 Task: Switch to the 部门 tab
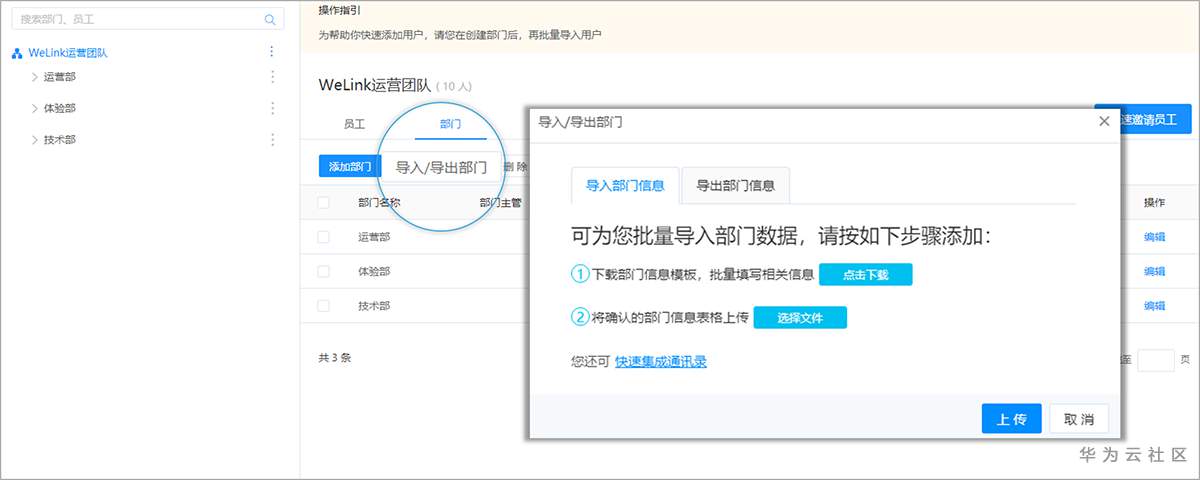[x=450, y=124]
